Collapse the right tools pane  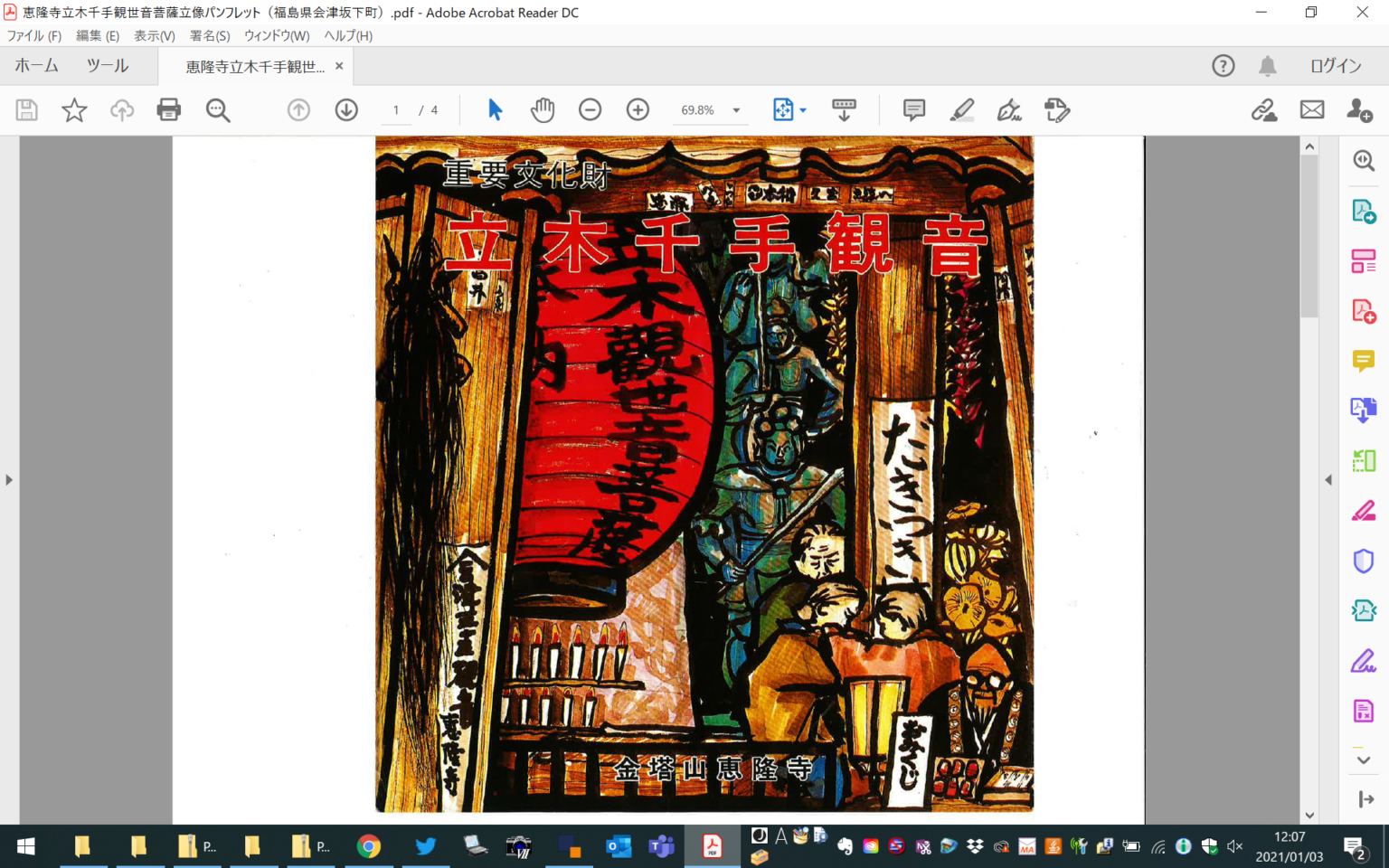tap(1328, 480)
